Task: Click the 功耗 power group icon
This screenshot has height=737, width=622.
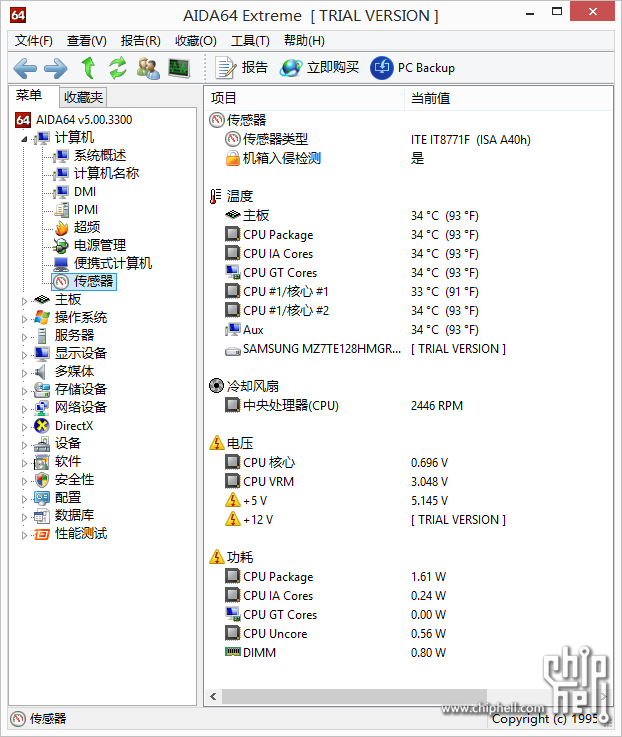Action: pyautogui.click(x=216, y=557)
